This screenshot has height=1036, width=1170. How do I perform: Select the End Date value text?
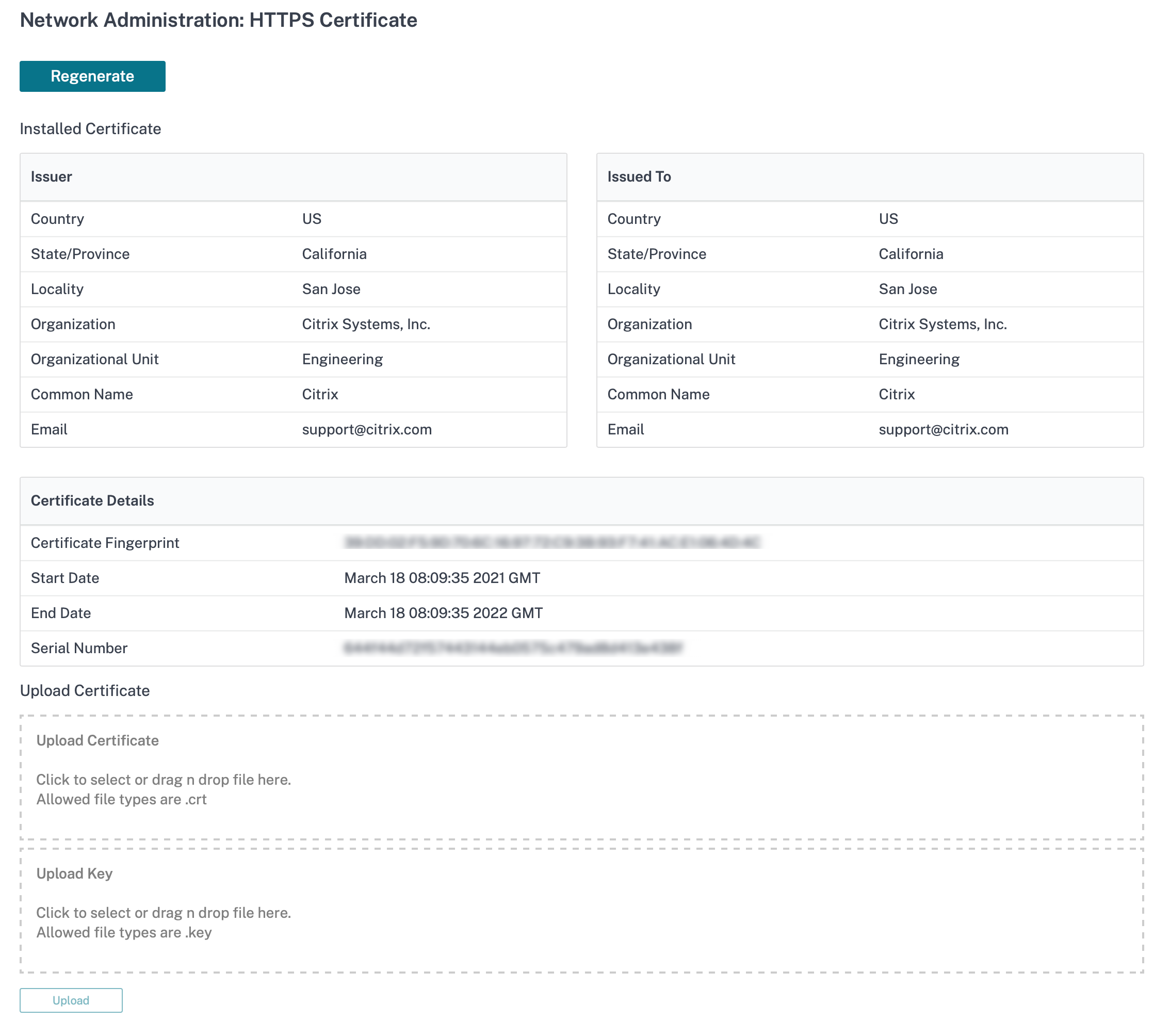coord(443,612)
